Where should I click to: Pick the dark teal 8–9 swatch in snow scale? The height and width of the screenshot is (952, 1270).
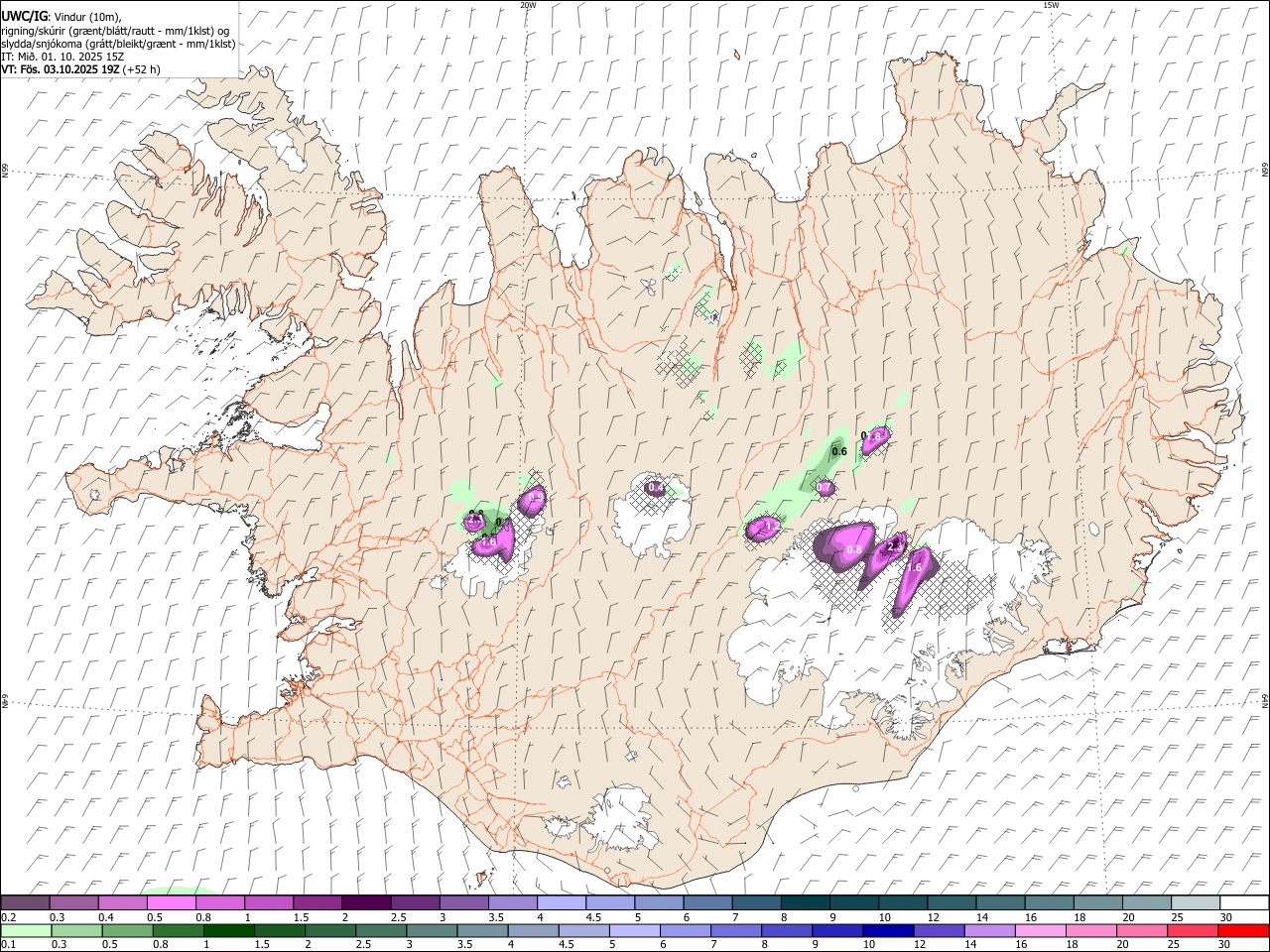(805, 902)
